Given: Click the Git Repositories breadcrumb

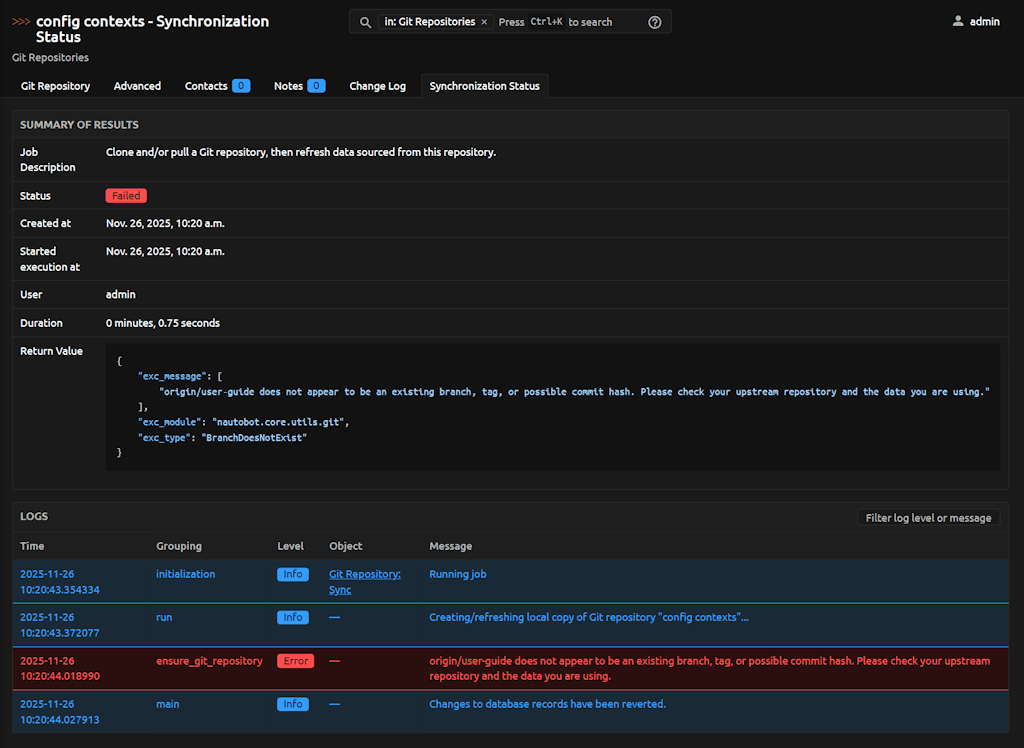Looking at the screenshot, I should click(x=50, y=58).
